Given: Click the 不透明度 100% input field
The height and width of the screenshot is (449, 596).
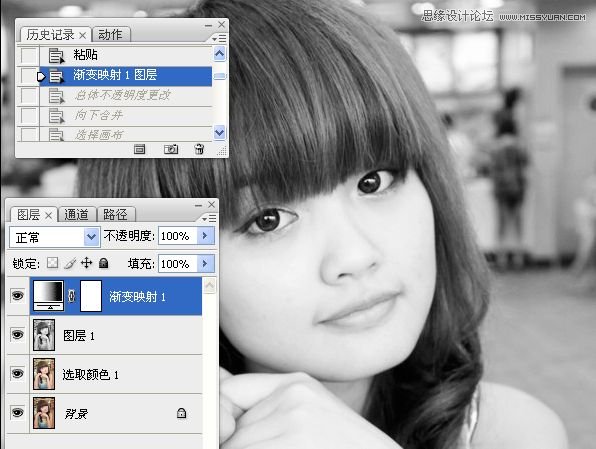Looking at the screenshot, I should click(178, 236).
